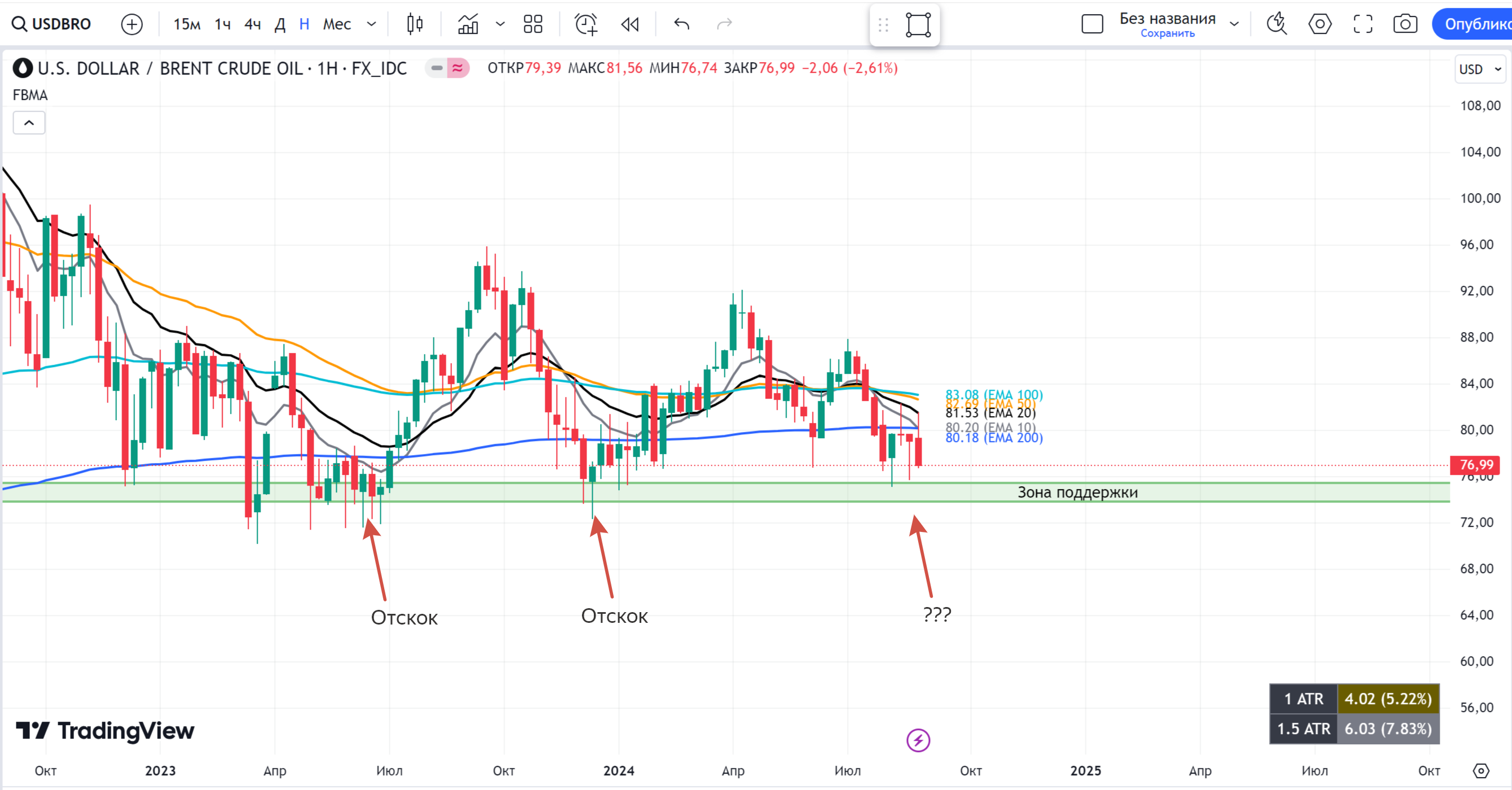This screenshot has width=1512, height=790.
Task: Click the layout selection square checkbox
Action: [x=1092, y=24]
